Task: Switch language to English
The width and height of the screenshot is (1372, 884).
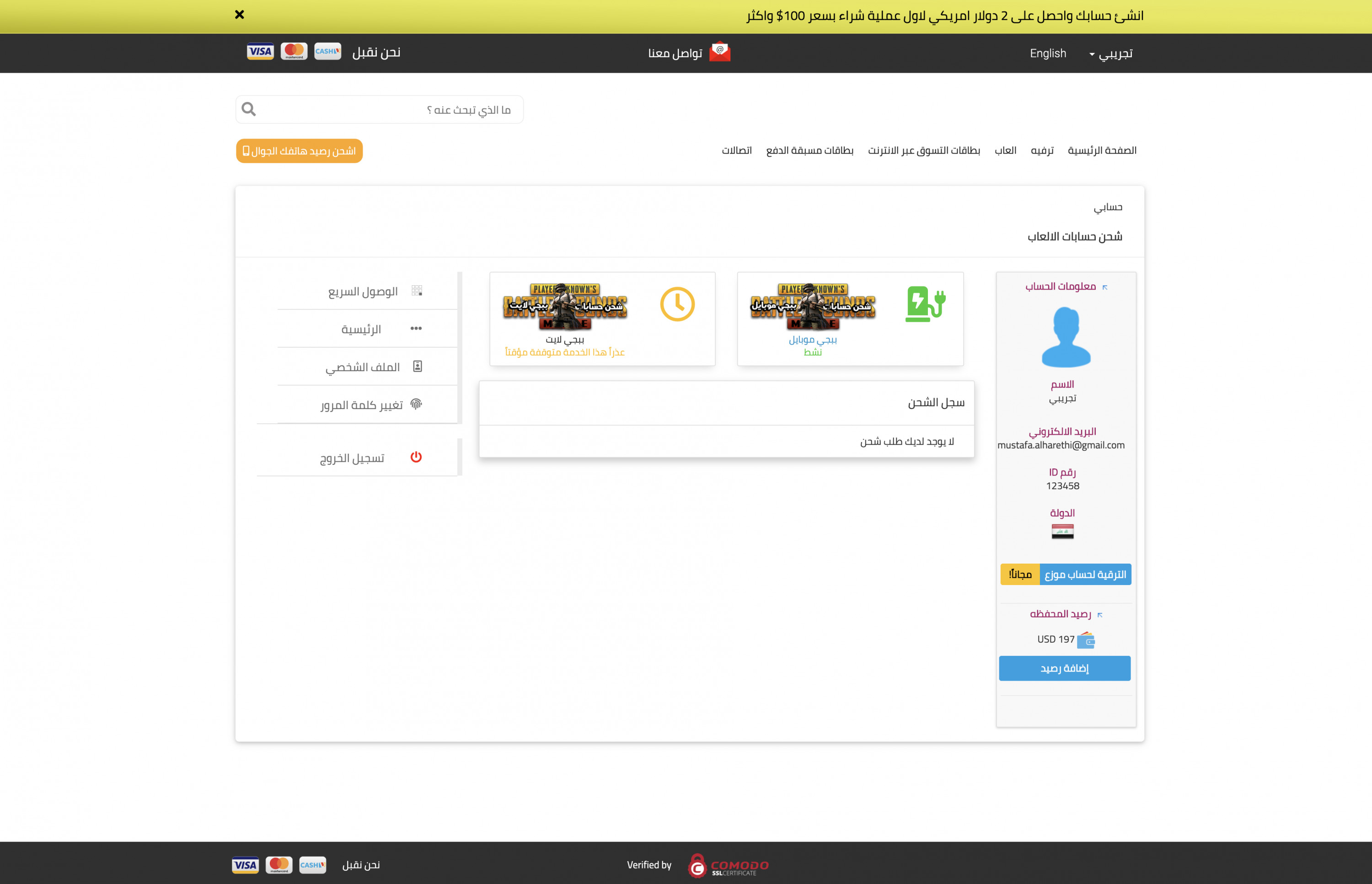Action: pyautogui.click(x=1048, y=53)
